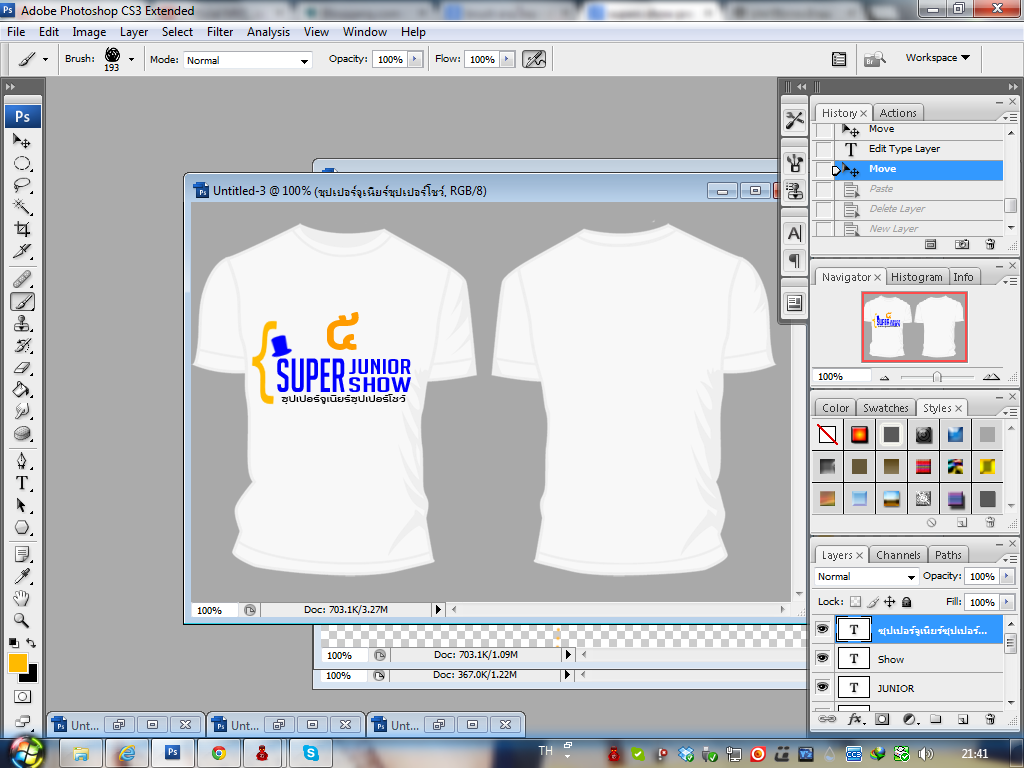This screenshot has width=1024, height=768.
Task: Switch to the Channels tab
Action: click(897, 555)
